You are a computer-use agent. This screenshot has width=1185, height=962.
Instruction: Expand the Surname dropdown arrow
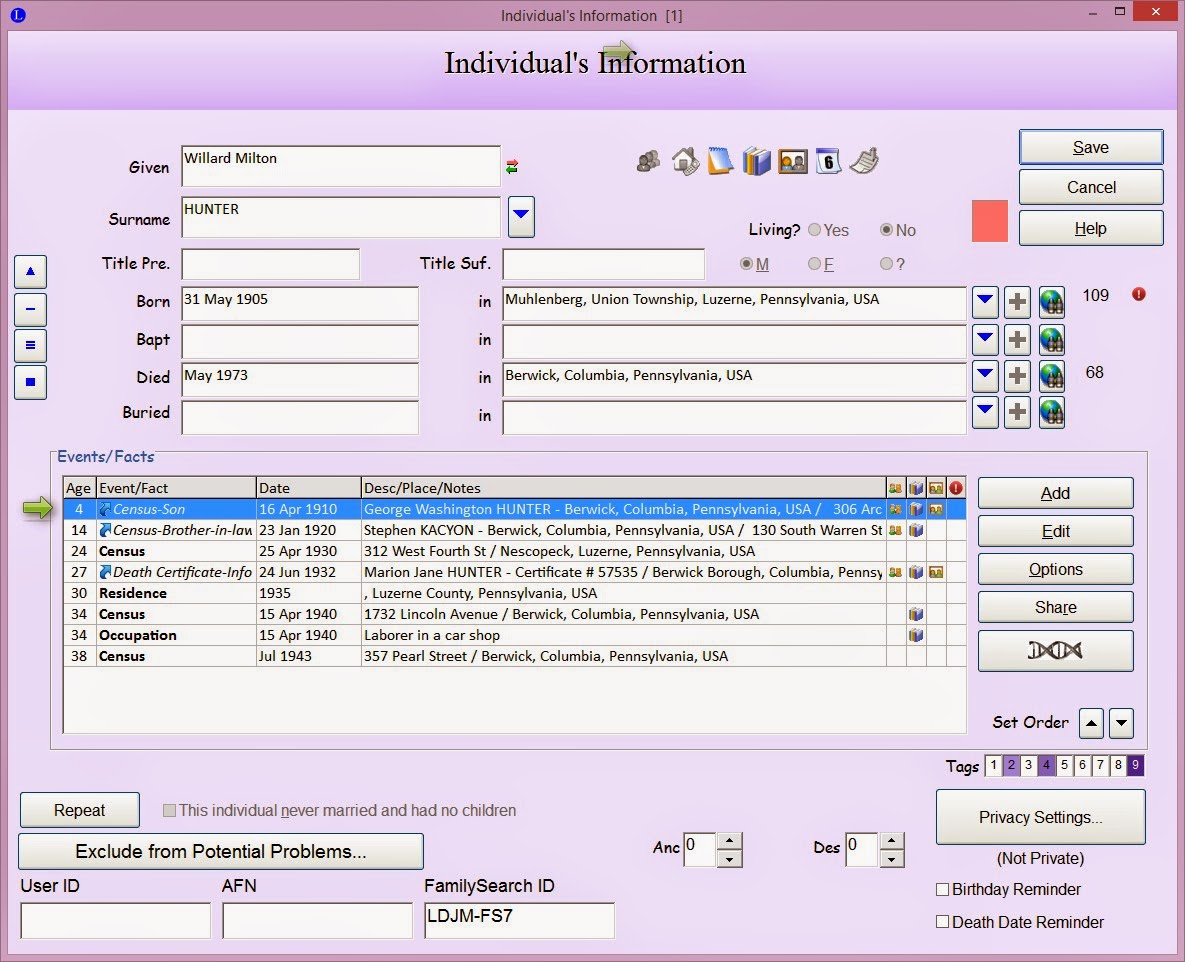pos(521,217)
